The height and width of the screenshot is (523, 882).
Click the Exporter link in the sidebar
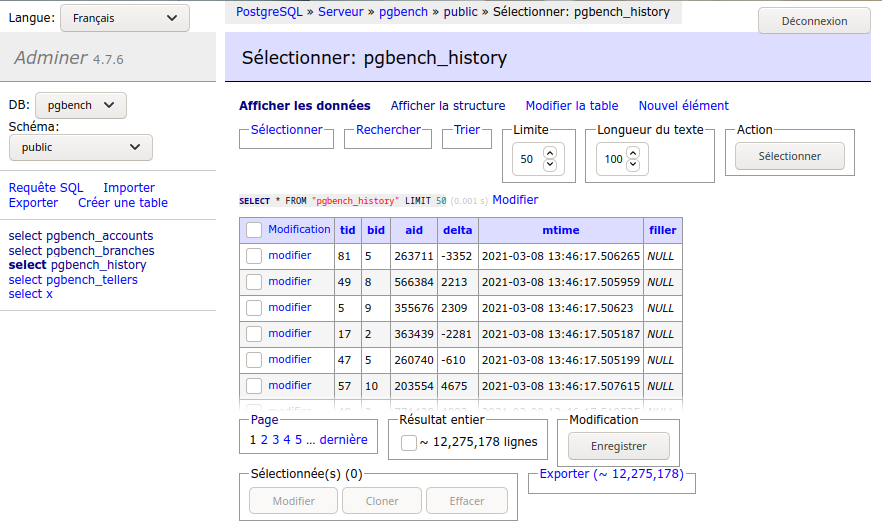pos(33,203)
